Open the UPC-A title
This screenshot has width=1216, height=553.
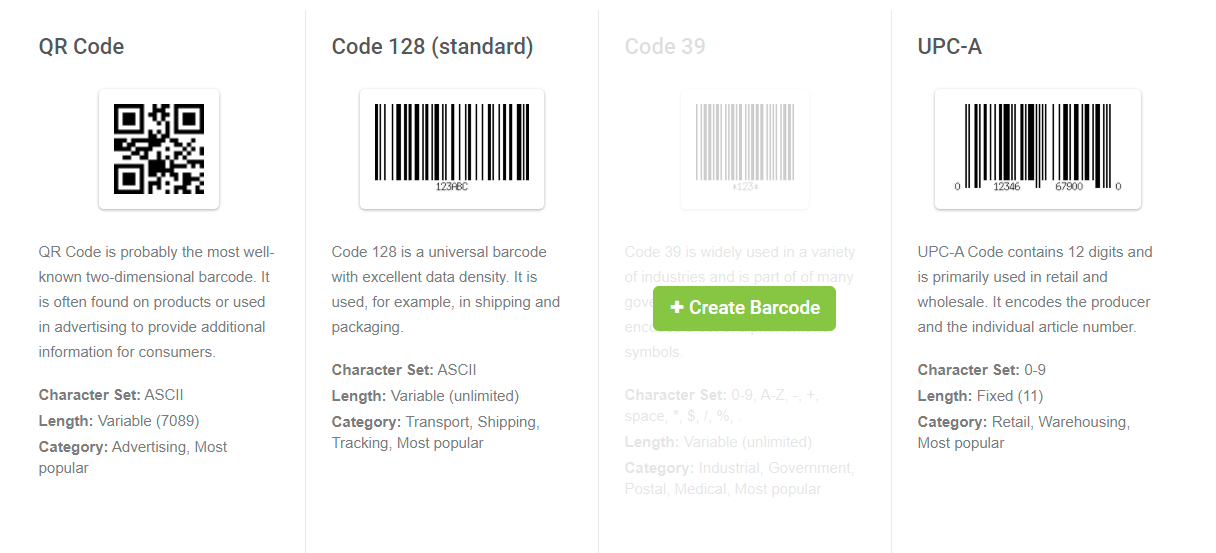pos(950,46)
